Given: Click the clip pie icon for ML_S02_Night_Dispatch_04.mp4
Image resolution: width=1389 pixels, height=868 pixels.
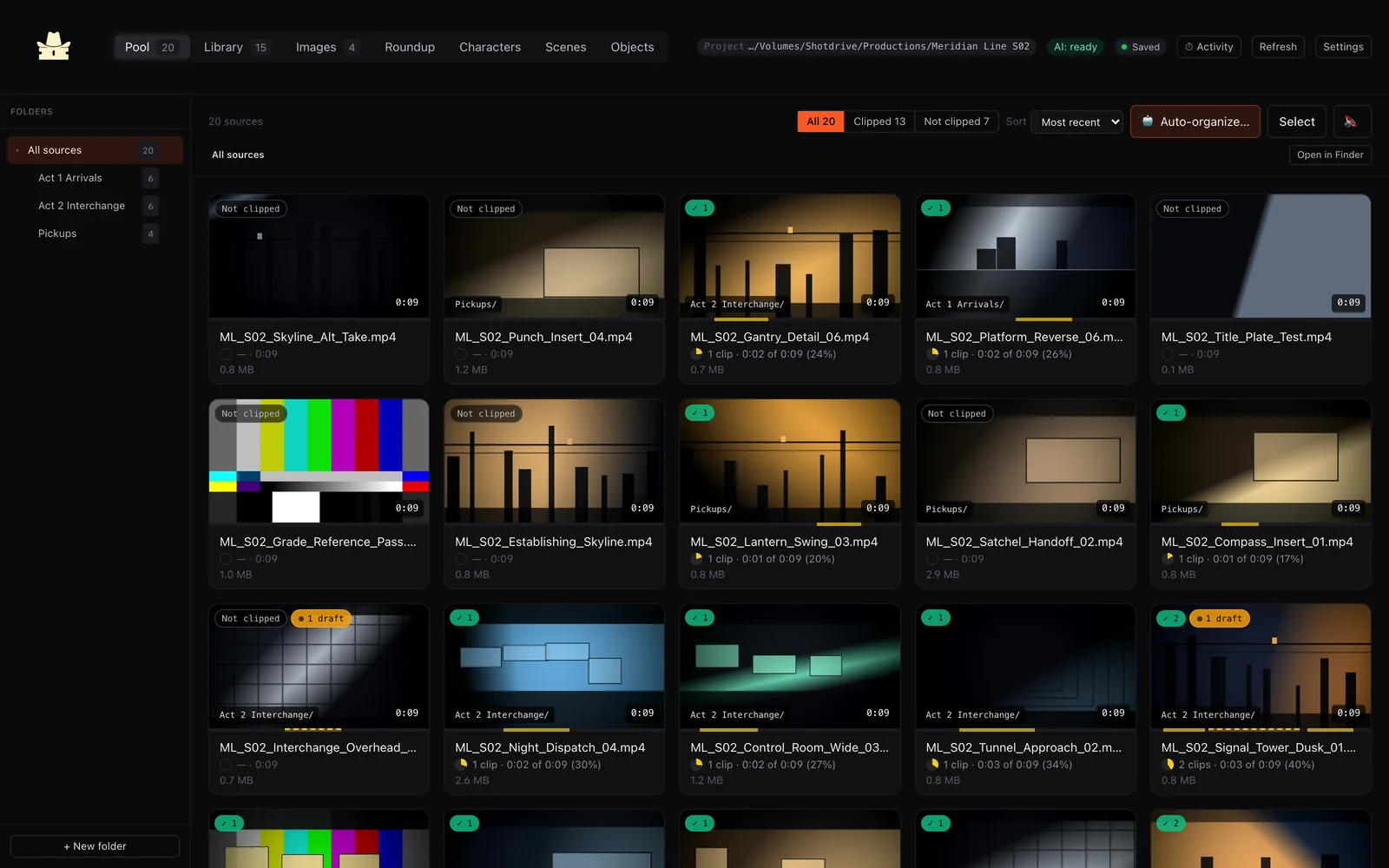Looking at the screenshot, I should tap(461, 765).
